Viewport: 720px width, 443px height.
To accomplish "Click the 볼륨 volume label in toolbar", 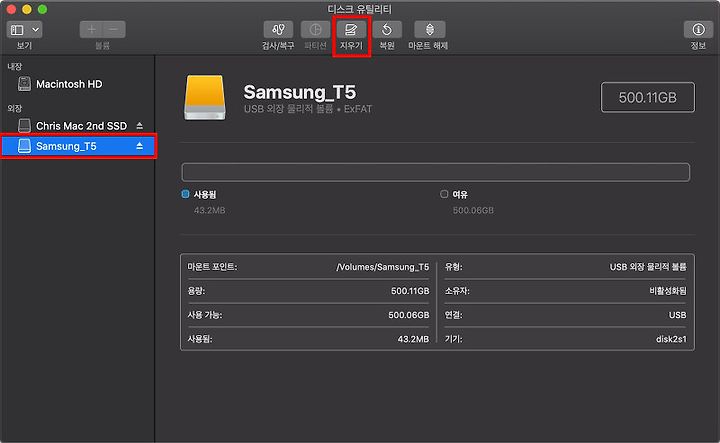I will 102,45.
